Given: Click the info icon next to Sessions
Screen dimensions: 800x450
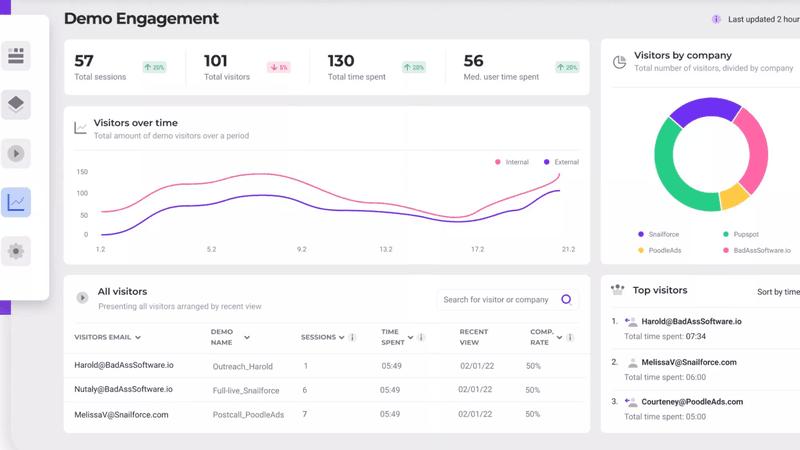Looking at the screenshot, I should tap(352, 338).
